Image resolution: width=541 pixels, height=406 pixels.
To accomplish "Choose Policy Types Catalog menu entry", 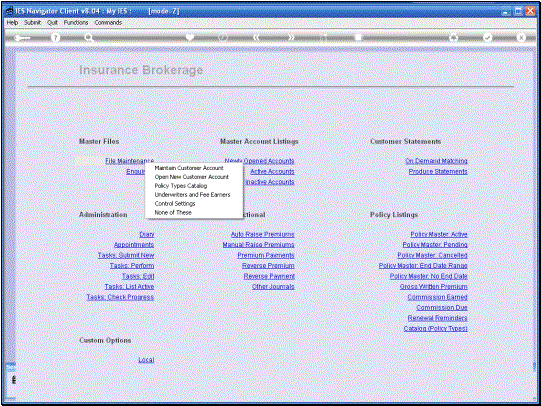I will point(181,186).
